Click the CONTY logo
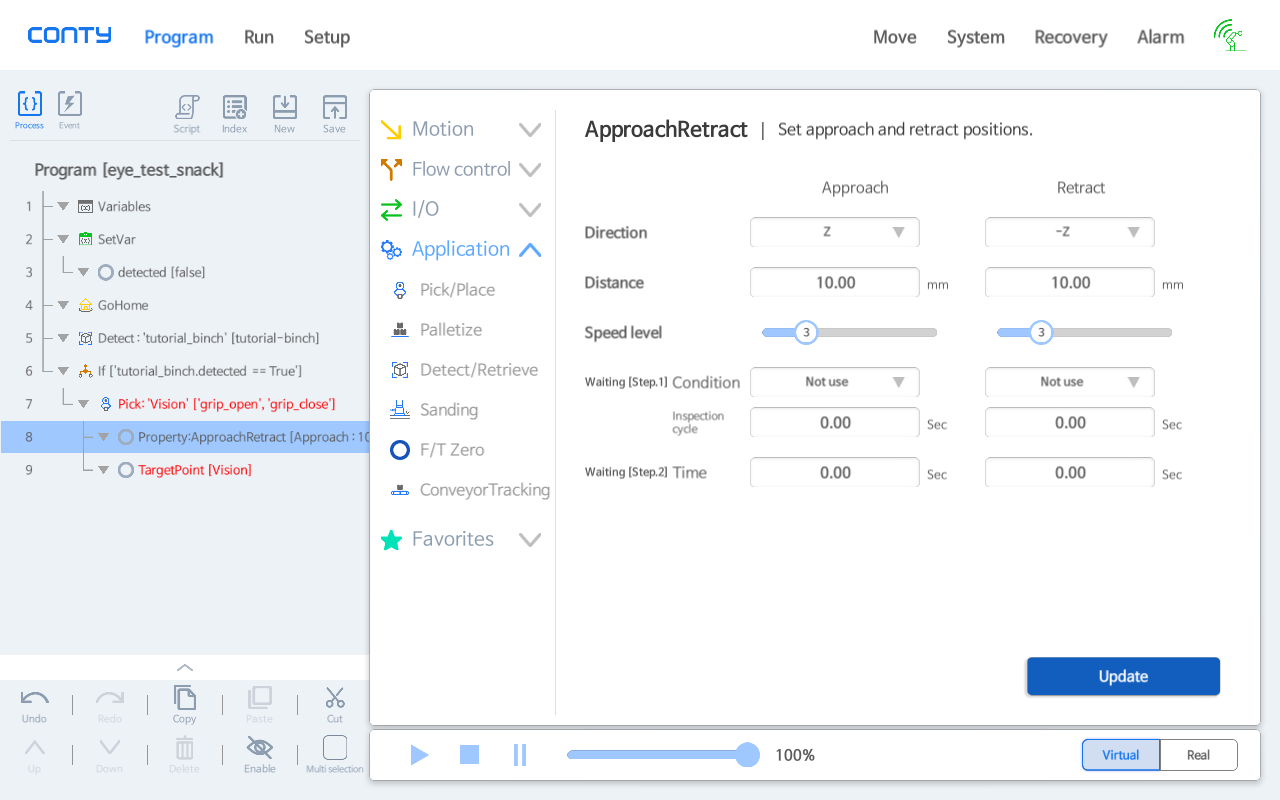This screenshot has height=800, width=1280. tap(70, 36)
